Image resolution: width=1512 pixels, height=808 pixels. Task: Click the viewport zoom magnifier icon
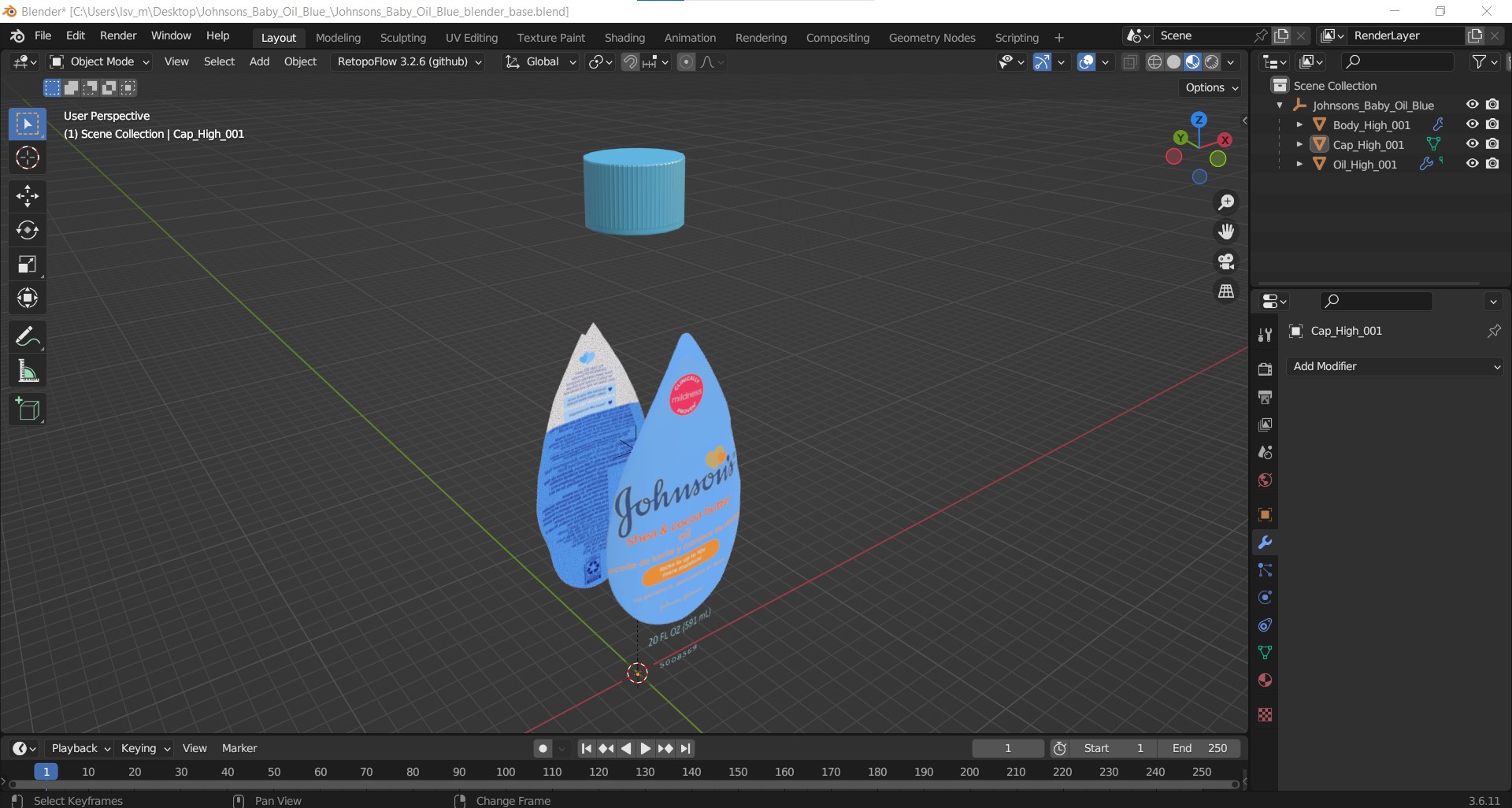tap(1226, 202)
